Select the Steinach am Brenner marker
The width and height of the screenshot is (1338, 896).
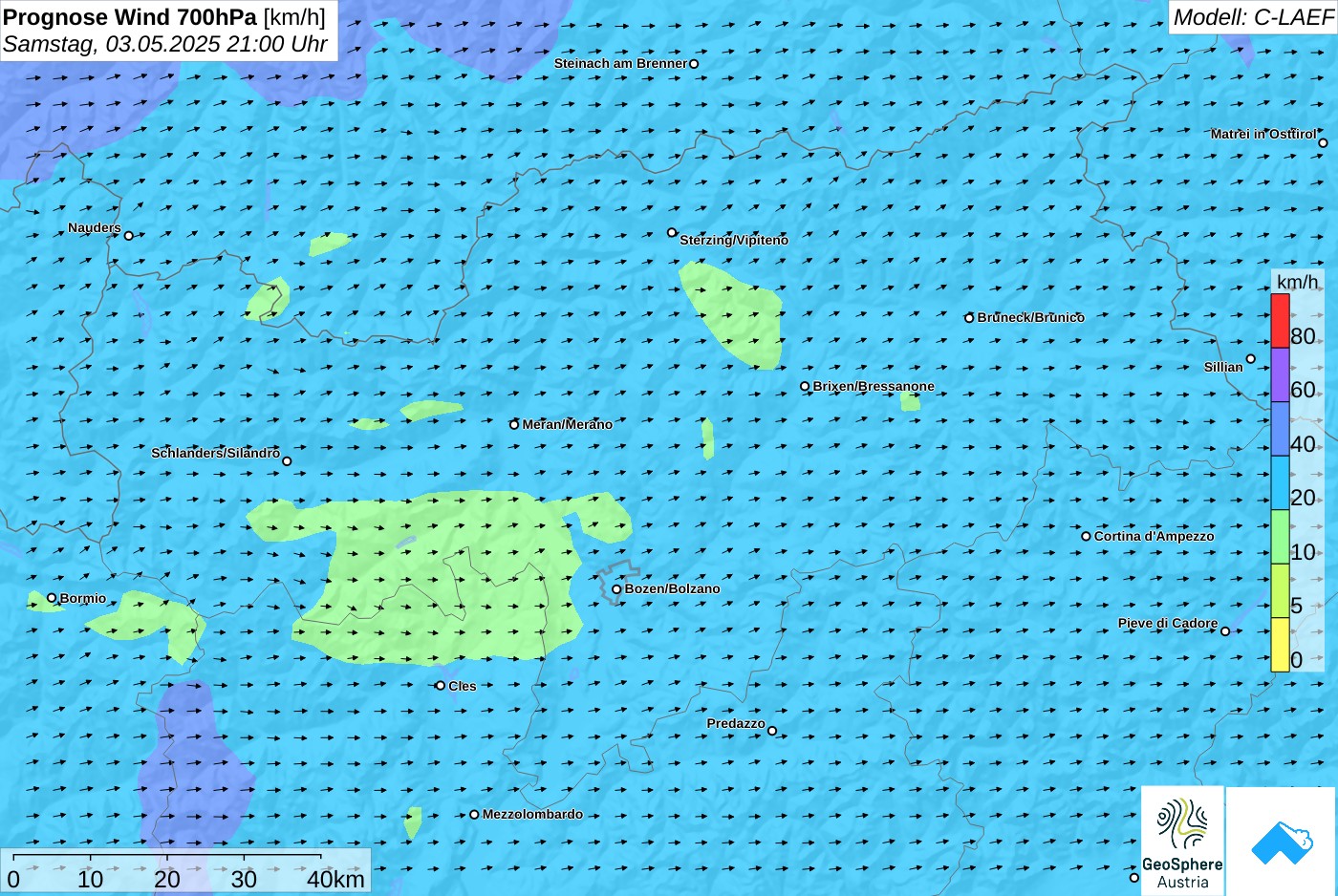pyautogui.click(x=694, y=64)
